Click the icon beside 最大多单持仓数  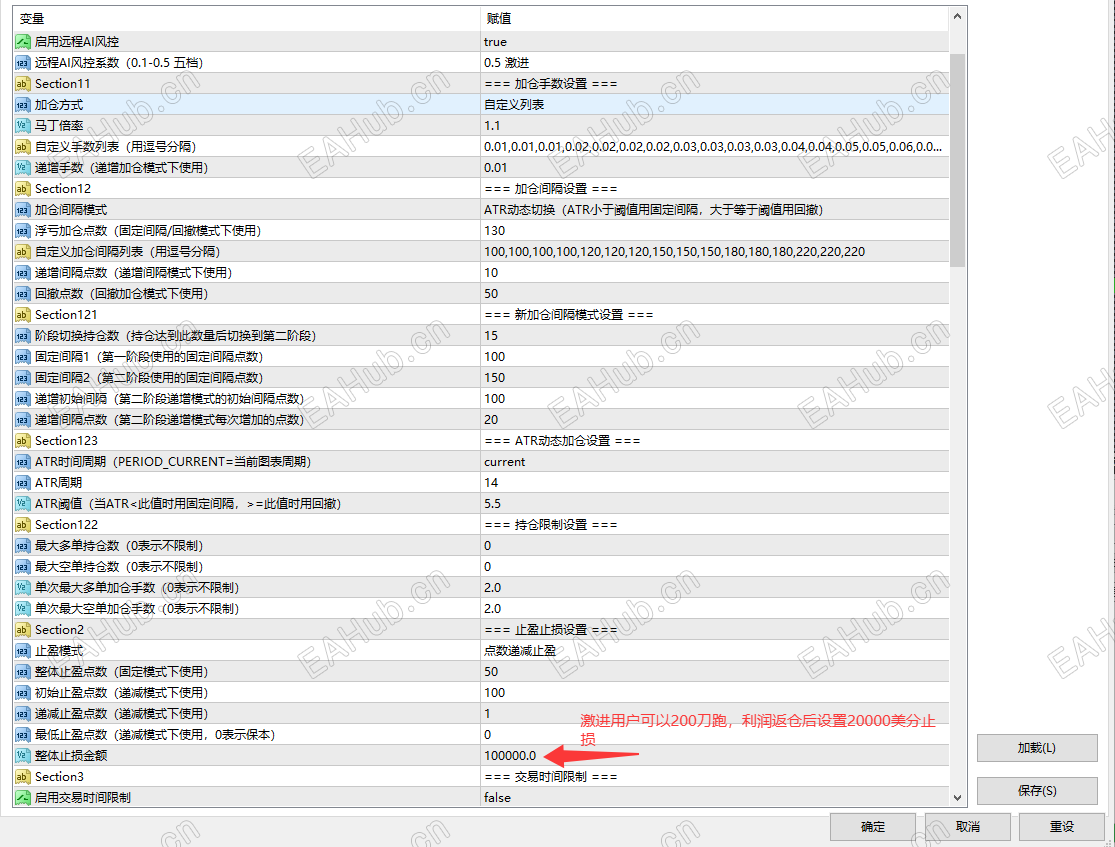(x=23, y=545)
